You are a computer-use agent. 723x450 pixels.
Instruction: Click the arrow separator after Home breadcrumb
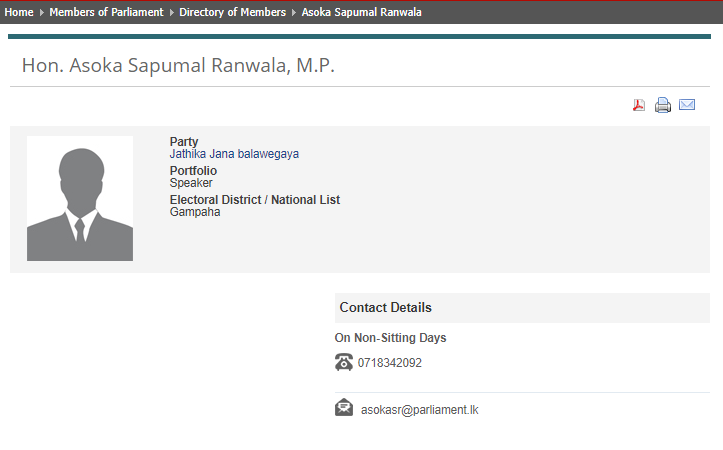41,13
